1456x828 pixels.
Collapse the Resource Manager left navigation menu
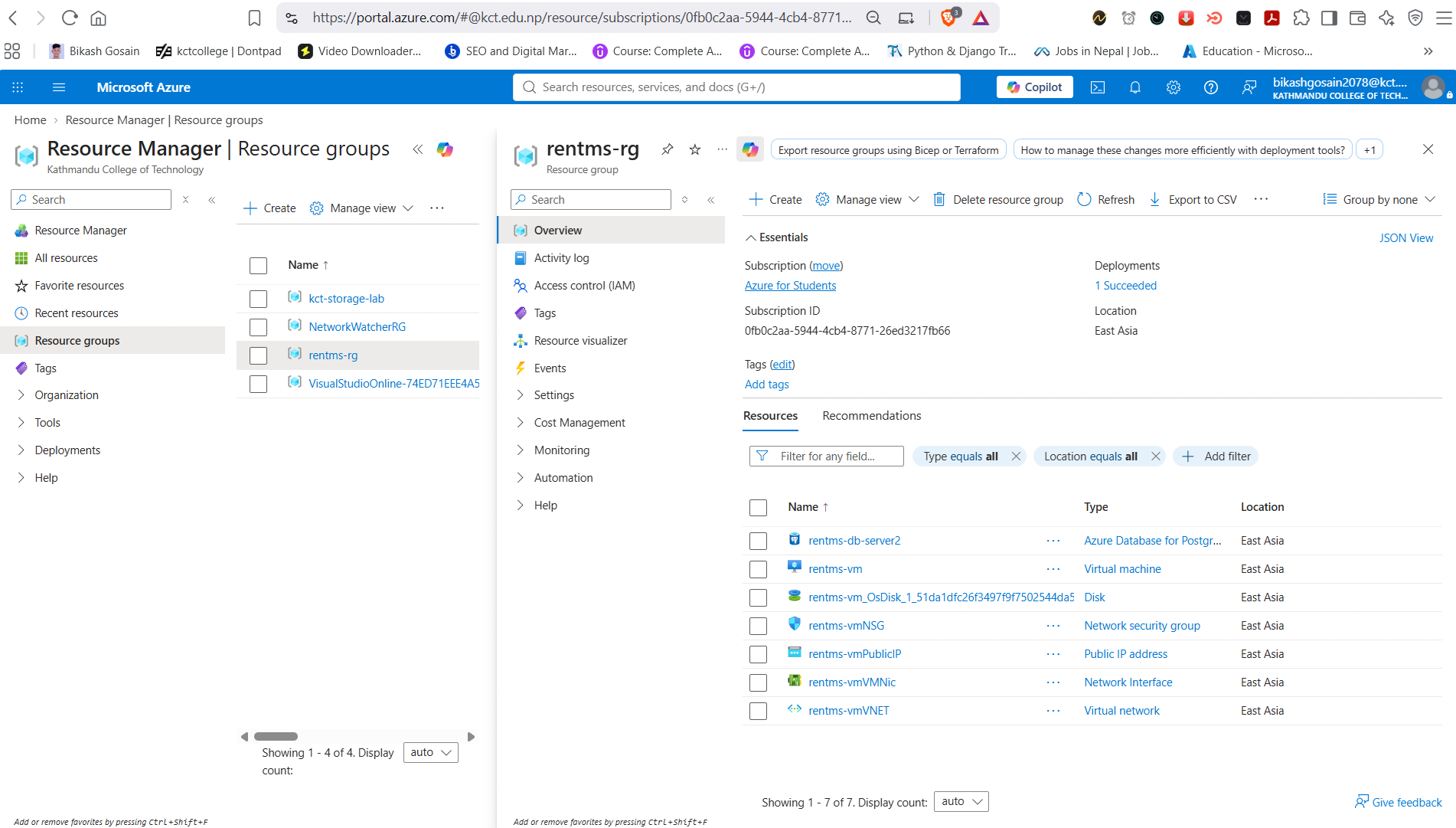212,200
